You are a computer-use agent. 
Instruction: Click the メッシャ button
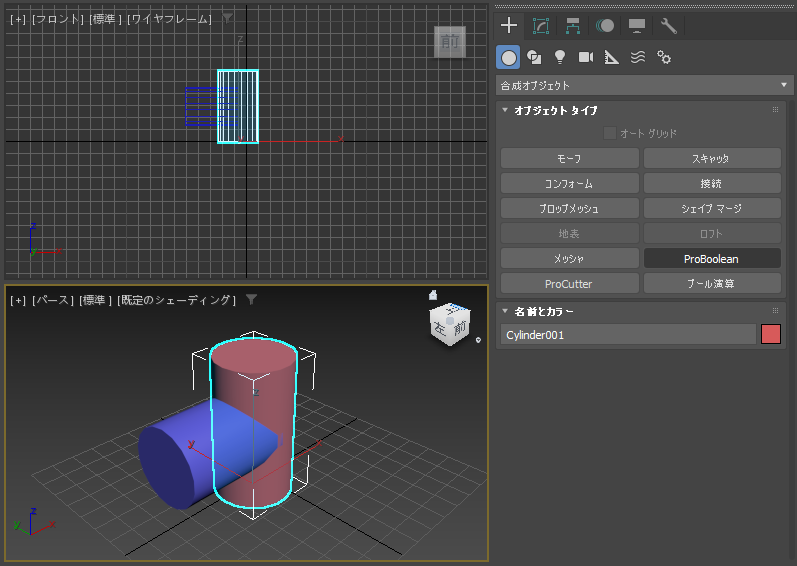point(569,259)
